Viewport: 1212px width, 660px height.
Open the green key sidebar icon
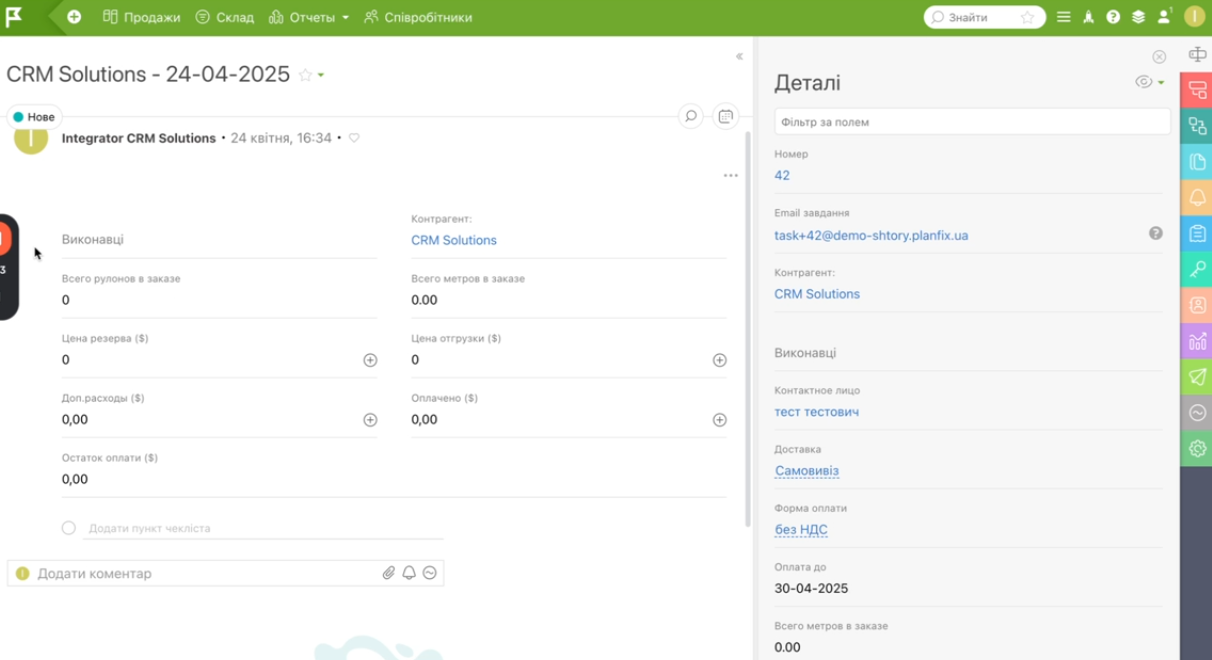1197,270
